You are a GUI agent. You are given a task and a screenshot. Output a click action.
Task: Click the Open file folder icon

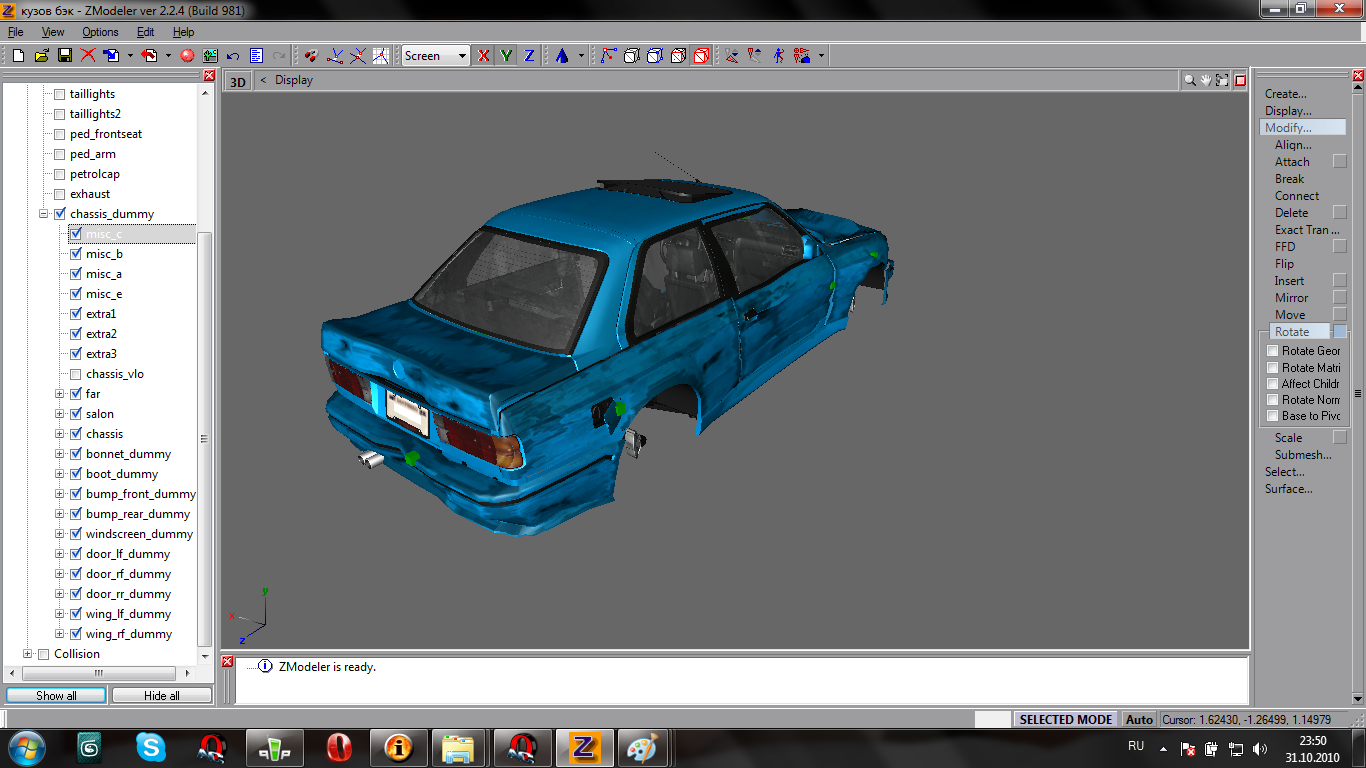(x=41, y=56)
